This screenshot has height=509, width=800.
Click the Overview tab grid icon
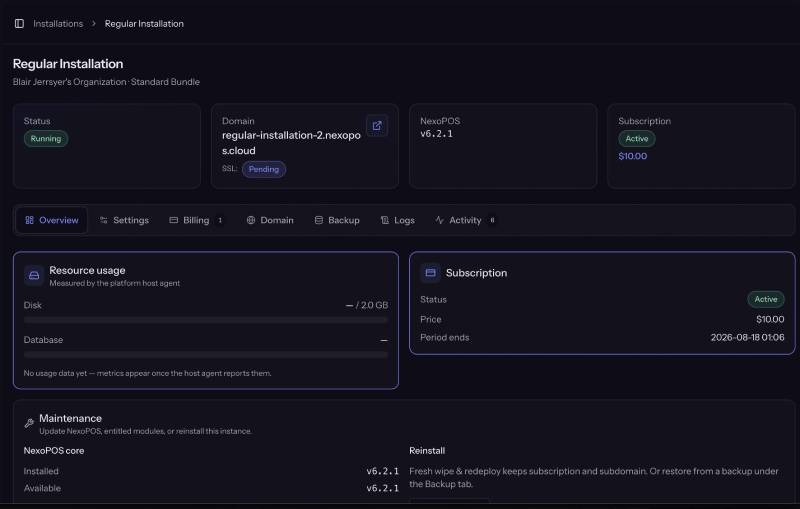click(30, 220)
